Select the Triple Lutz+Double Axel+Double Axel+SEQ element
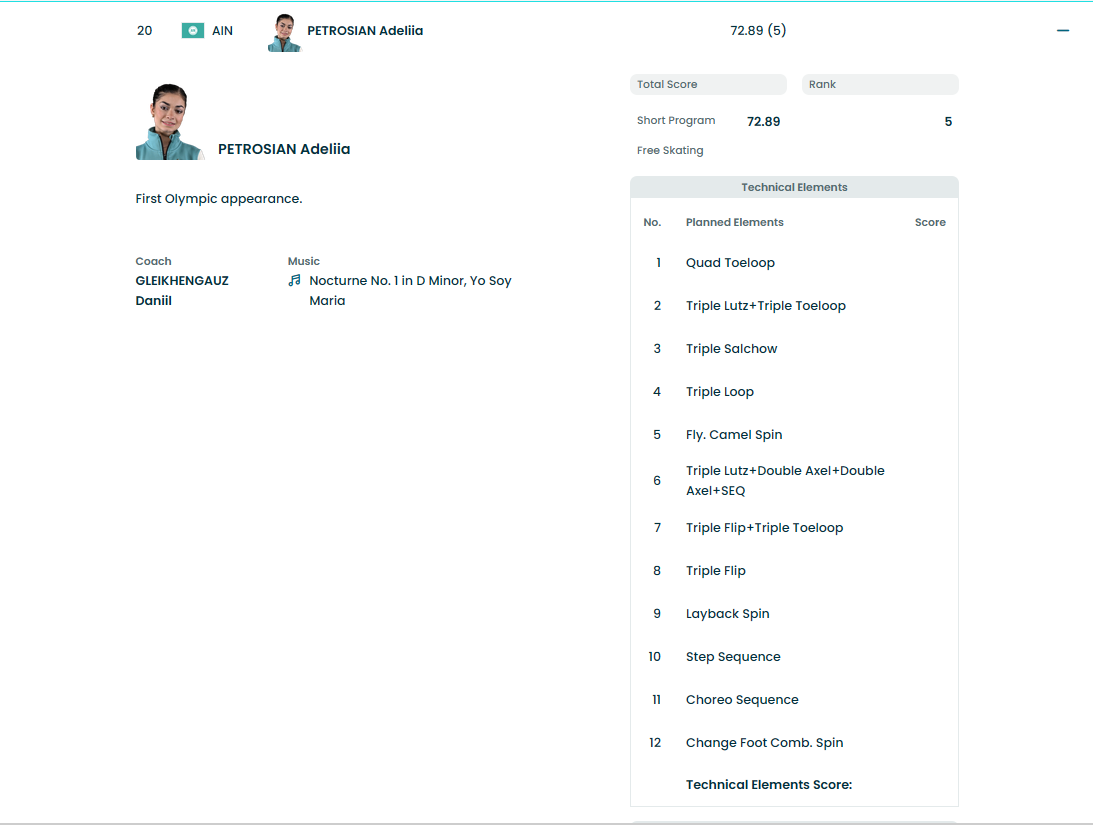1093x825 pixels. point(785,481)
